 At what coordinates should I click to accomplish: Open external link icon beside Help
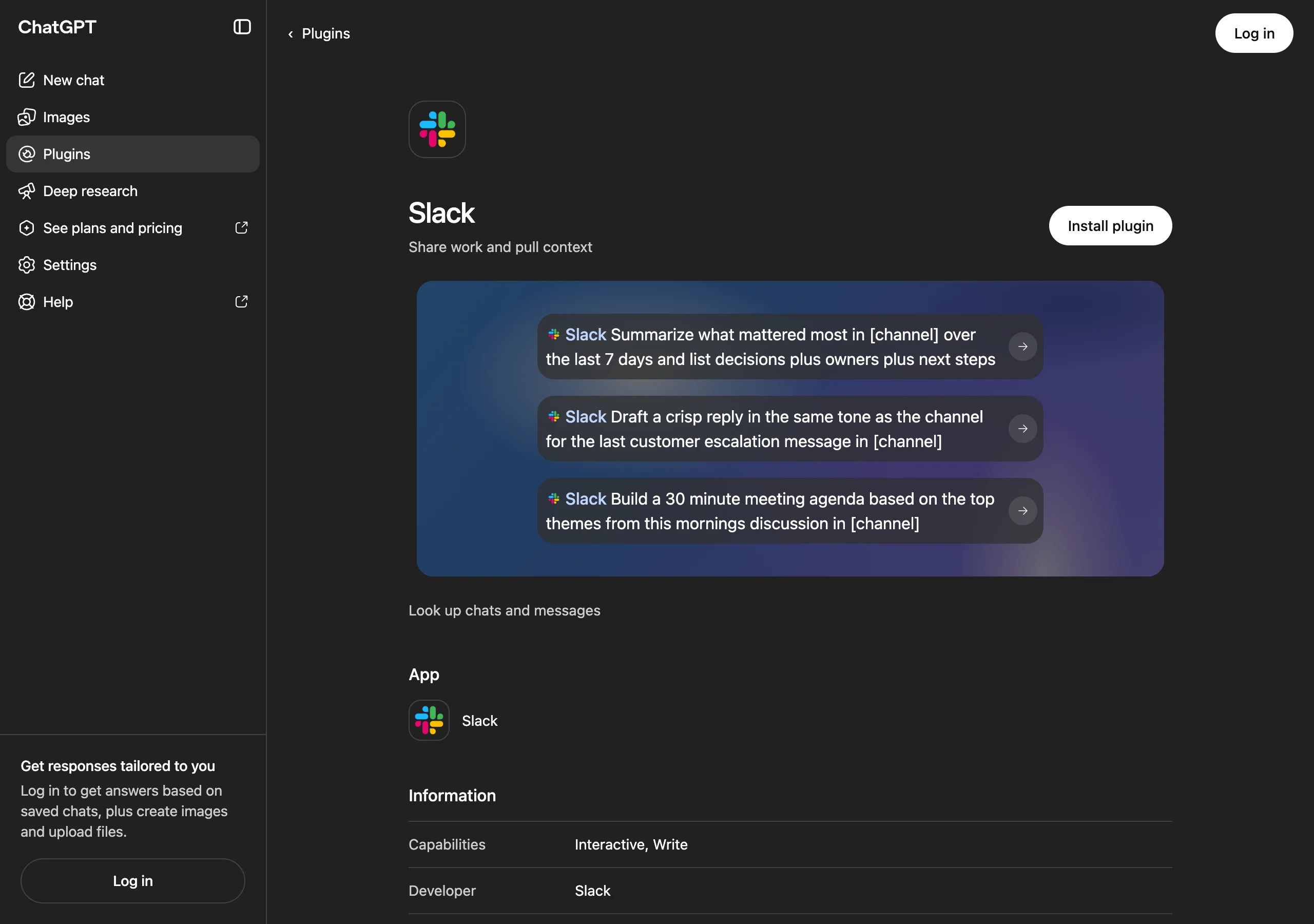[242, 302]
